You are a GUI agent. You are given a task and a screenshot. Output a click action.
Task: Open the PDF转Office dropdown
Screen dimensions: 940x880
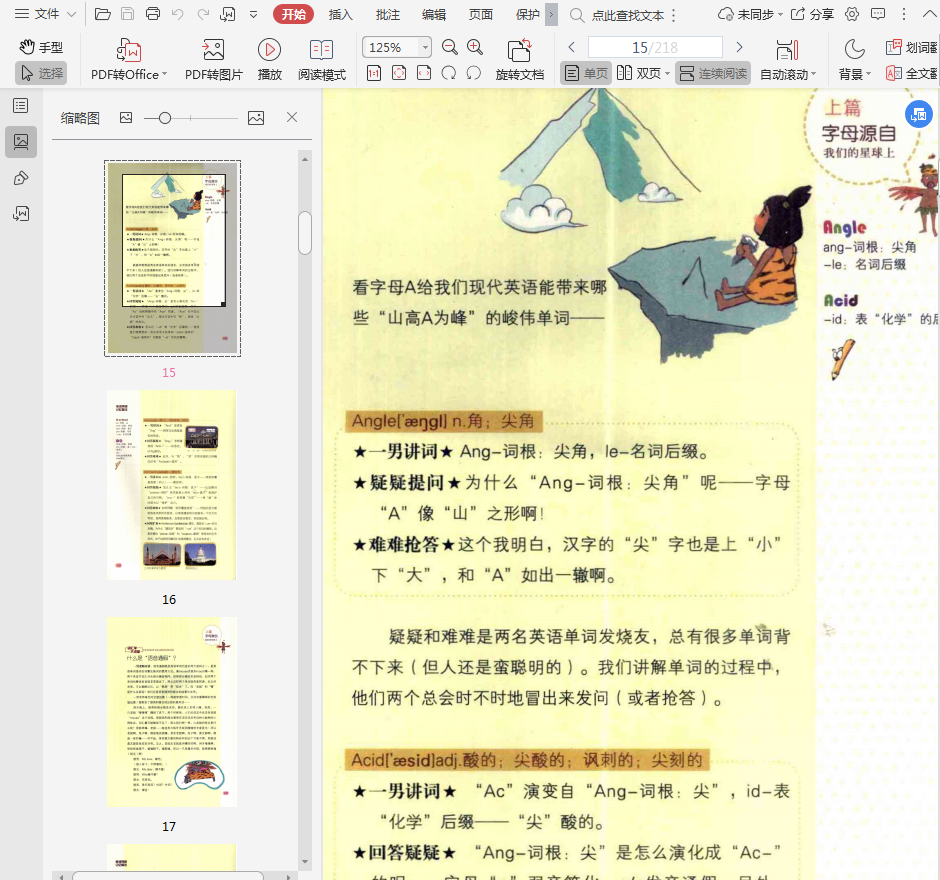point(129,59)
